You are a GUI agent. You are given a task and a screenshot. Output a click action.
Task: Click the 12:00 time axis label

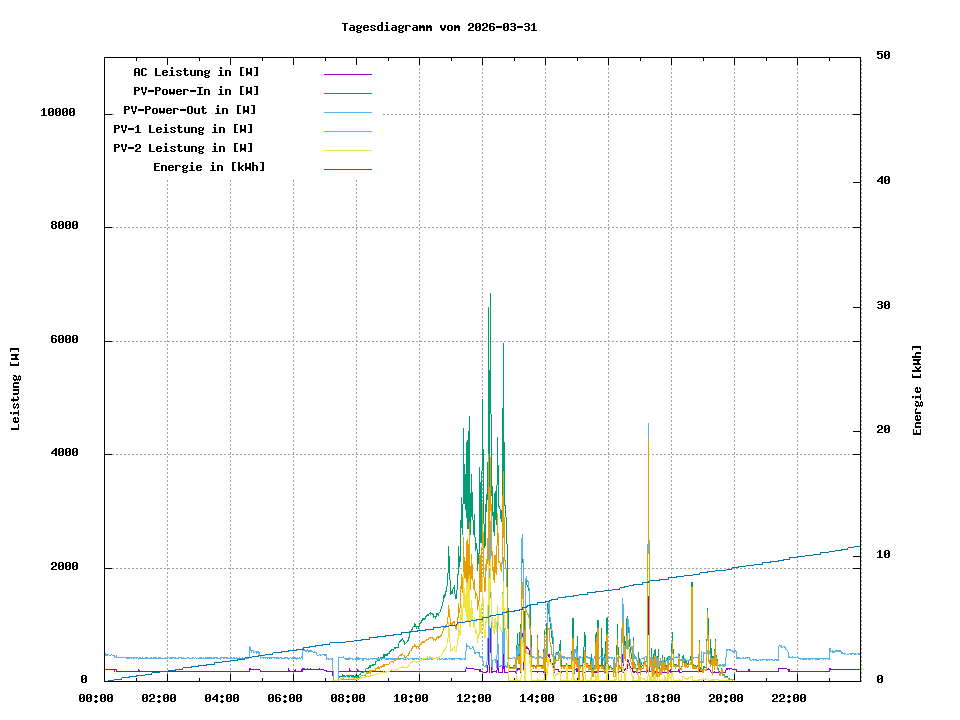[x=474, y=698]
